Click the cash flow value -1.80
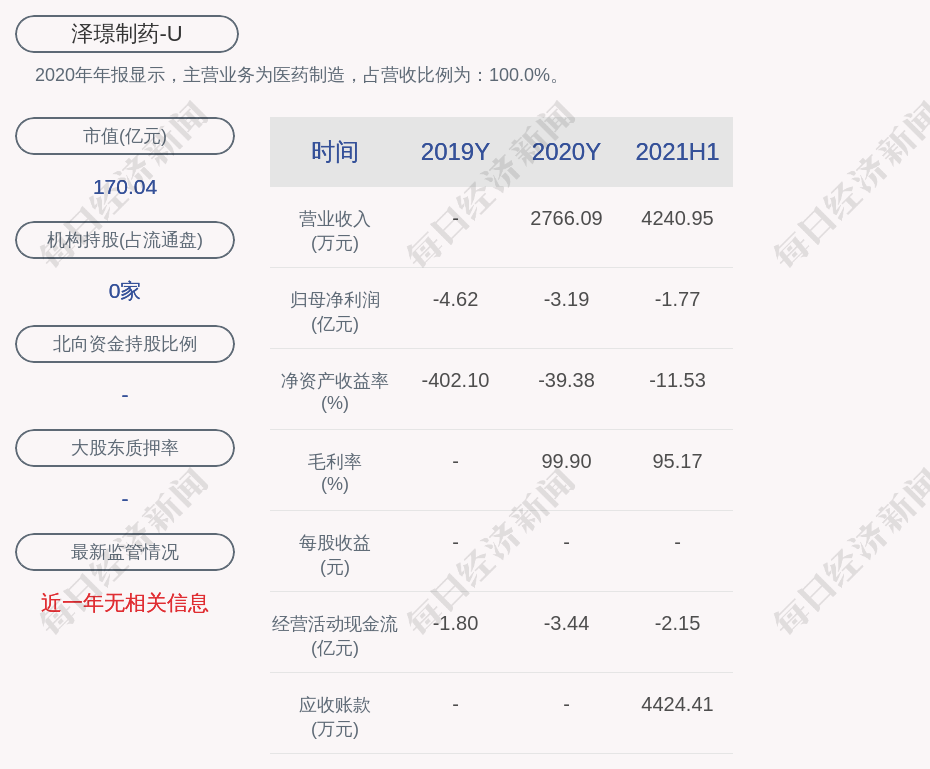 coord(456,624)
